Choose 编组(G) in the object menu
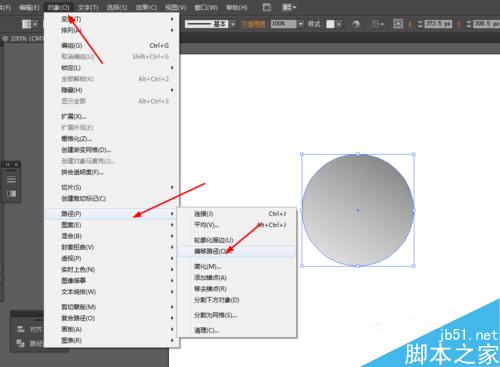The width and height of the screenshot is (500, 367). click(112, 45)
